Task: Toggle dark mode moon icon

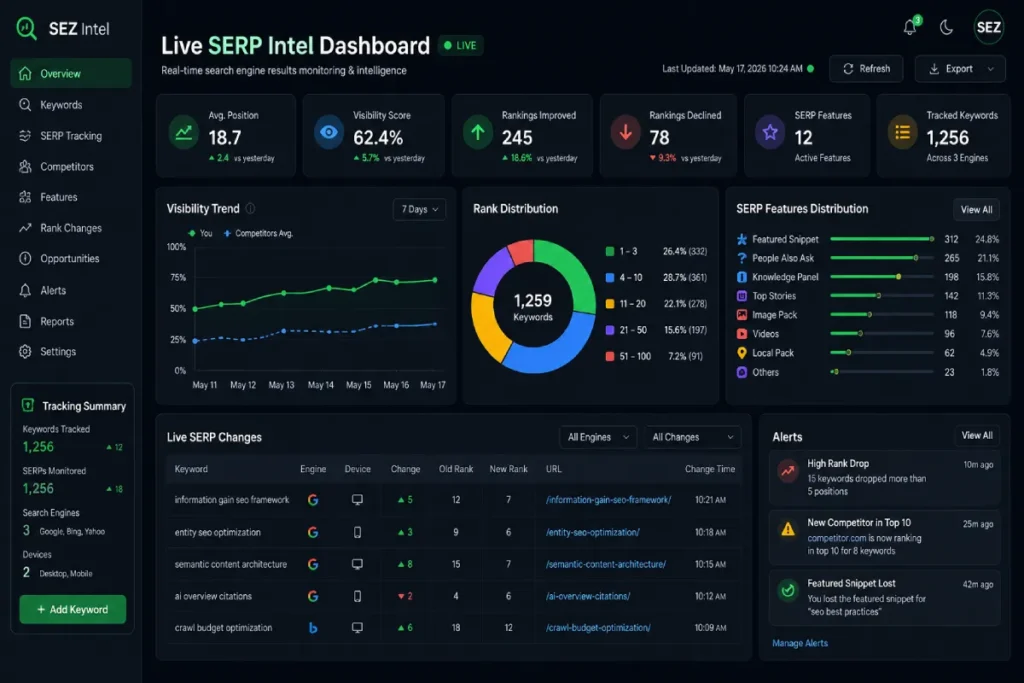Action: [946, 27]
